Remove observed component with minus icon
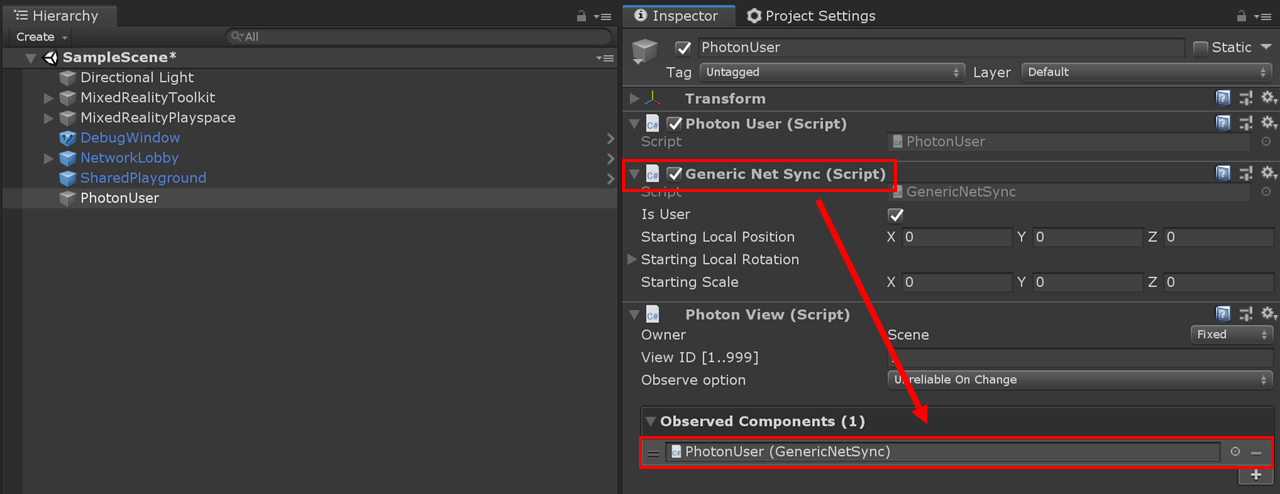The width and height of the screenshot is (1280, 494). coord(1256,453)
